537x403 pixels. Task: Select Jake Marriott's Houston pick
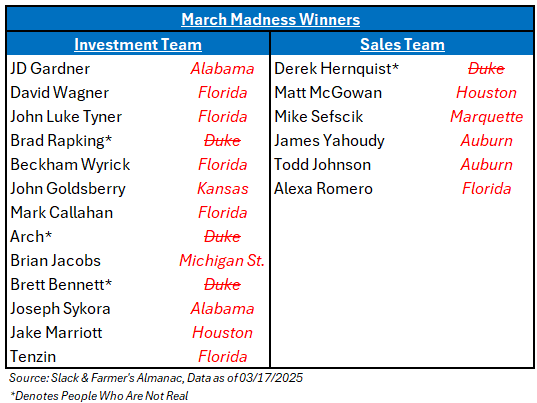pos(223,332)
